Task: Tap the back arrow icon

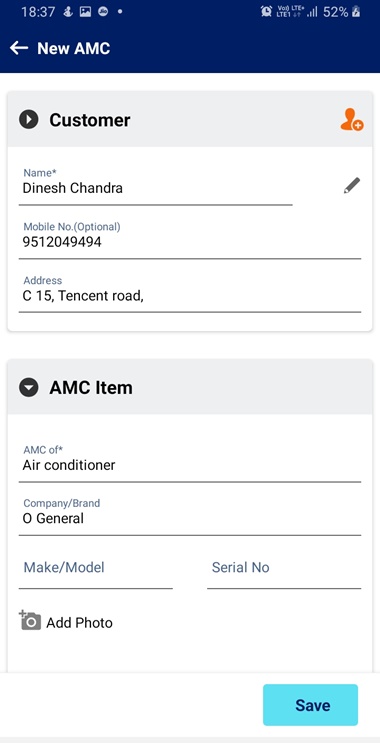Action: pyautogui.click(x=19, y=48)
